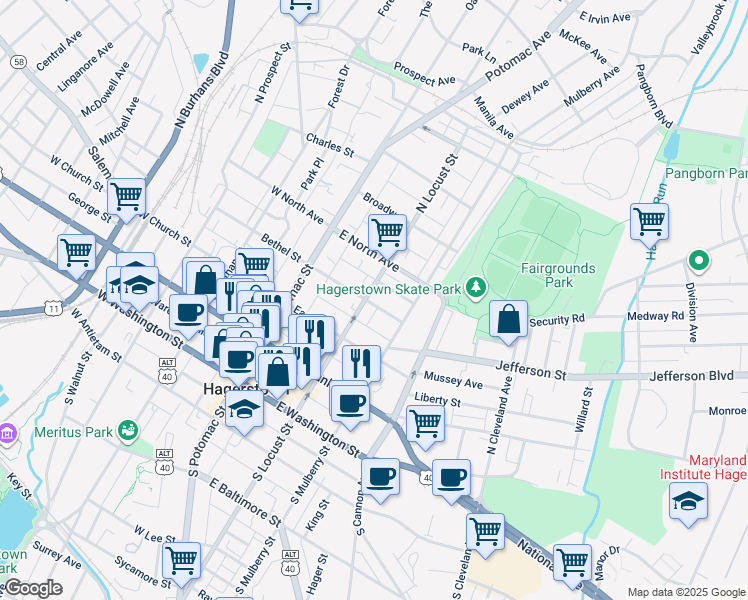This screenshot has height=600, width=748.
Task: Select the shopping cart marker near George St
Action: tap(76, 252)
